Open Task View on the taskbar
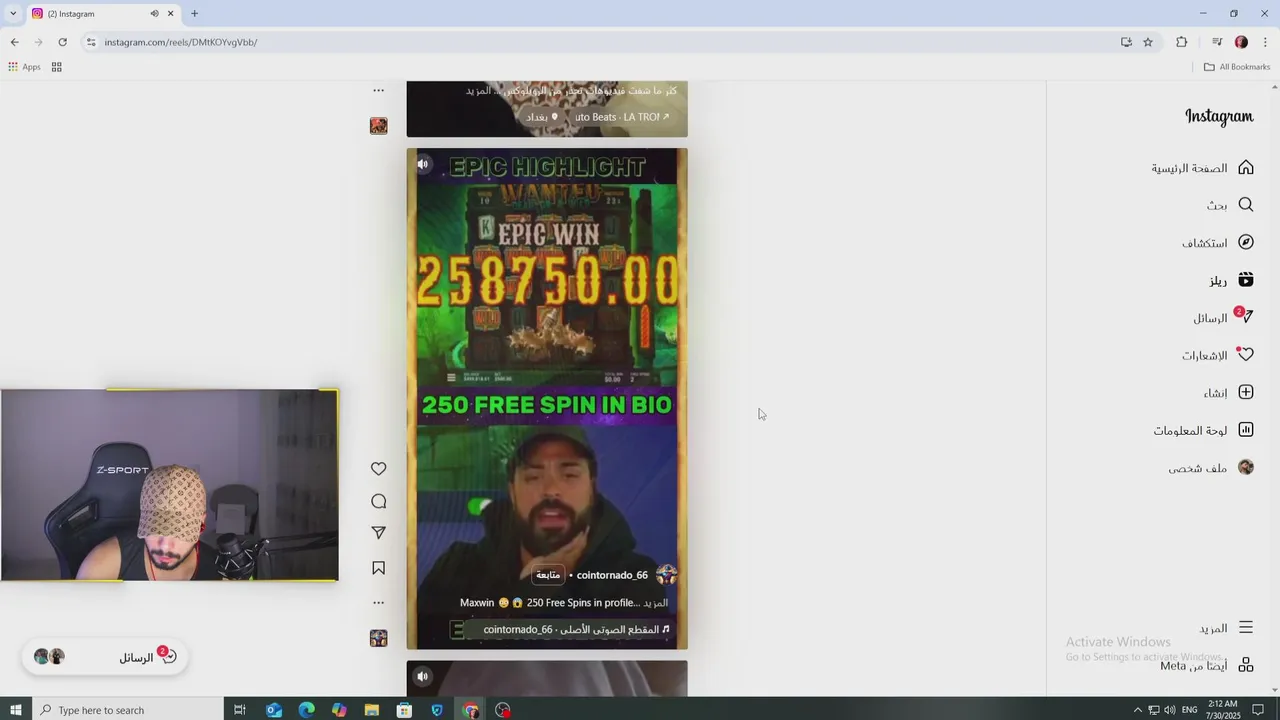This screenshot has width=1280, height=720. [x=240, y=710]
